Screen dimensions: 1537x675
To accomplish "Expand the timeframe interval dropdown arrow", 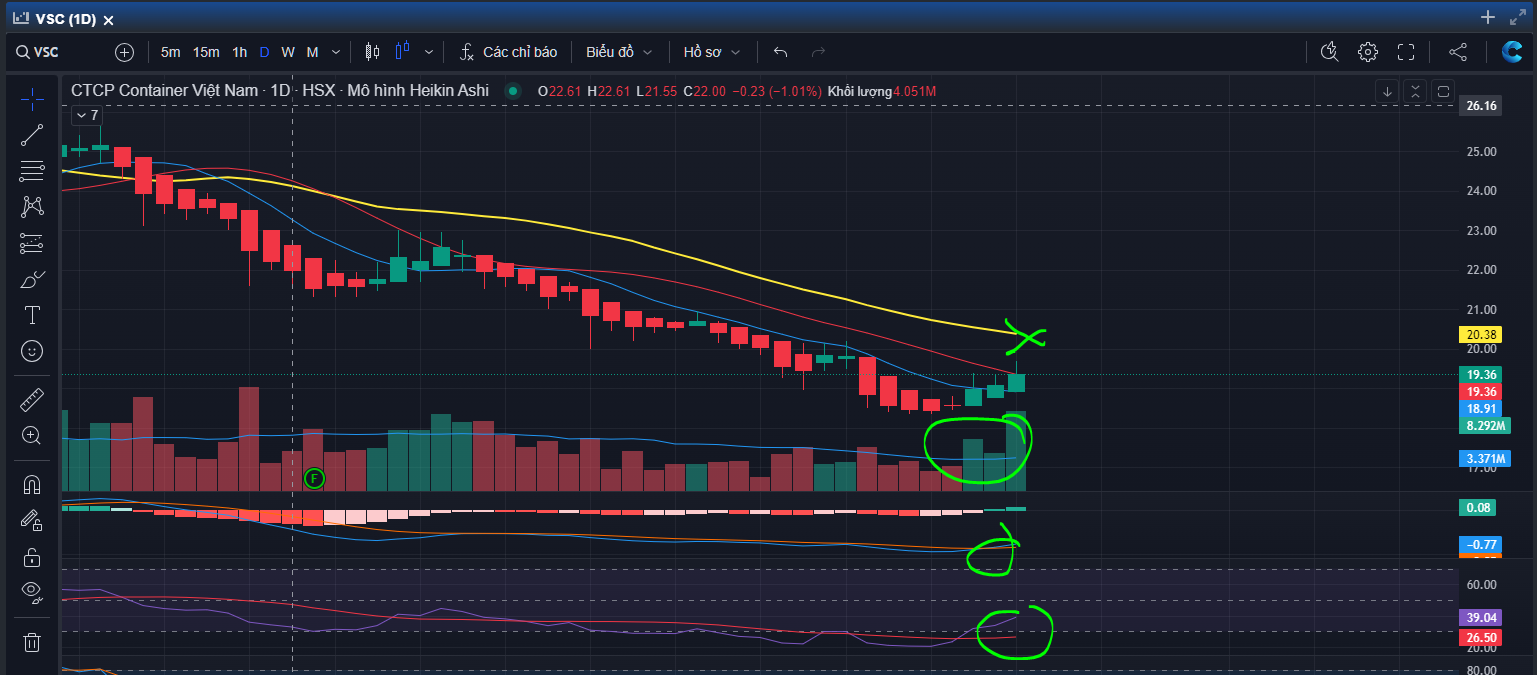I will click(x=336, y=52).
